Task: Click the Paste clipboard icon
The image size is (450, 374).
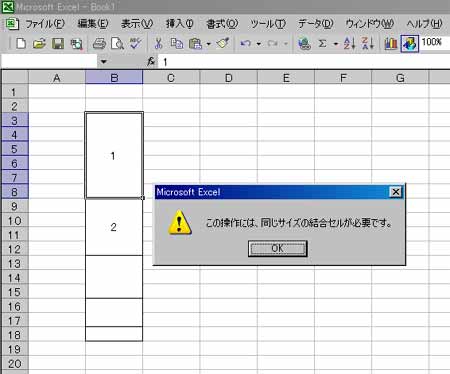Action: point(195,43)
